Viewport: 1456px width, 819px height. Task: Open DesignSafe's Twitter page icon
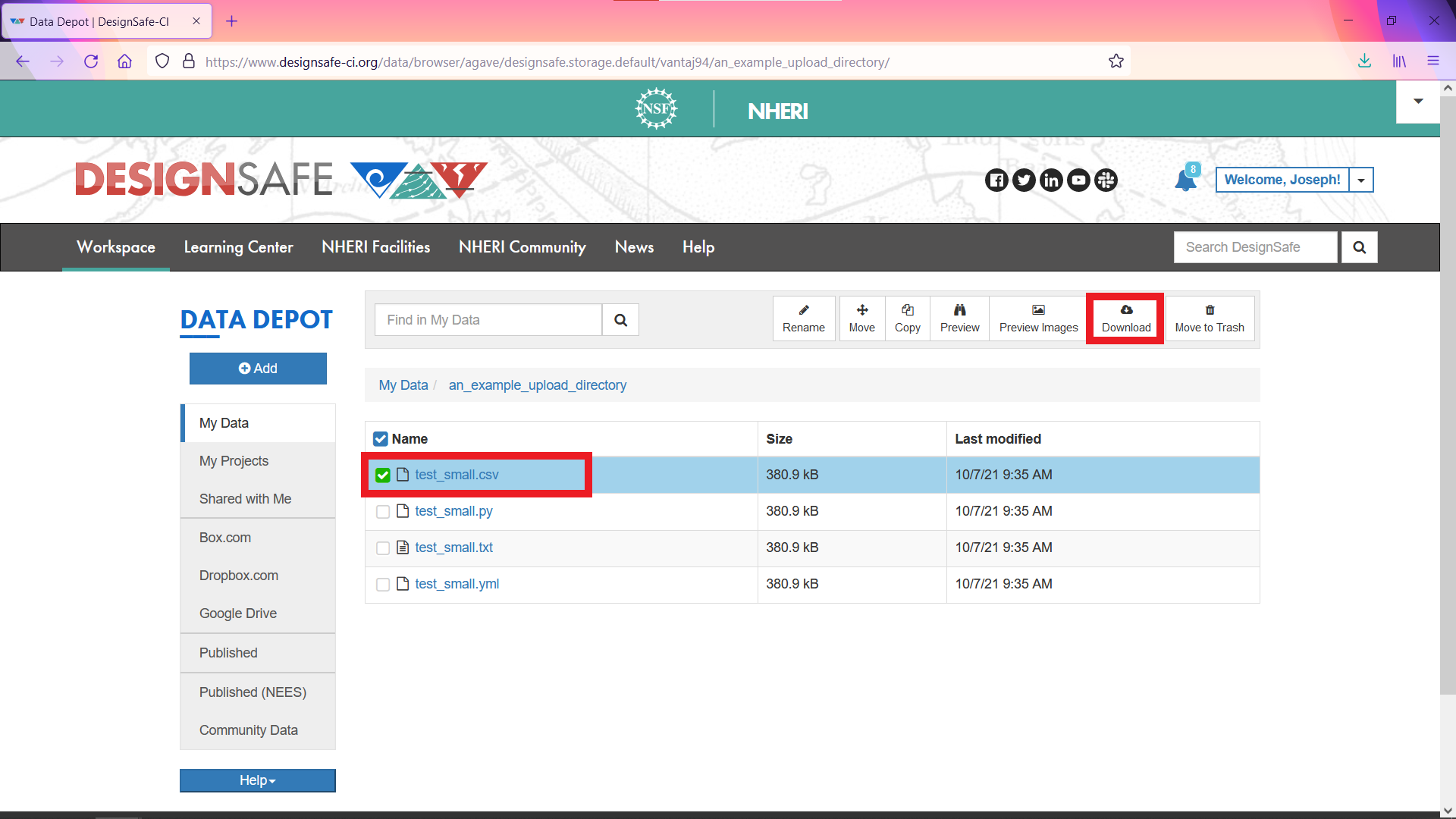1024,180
